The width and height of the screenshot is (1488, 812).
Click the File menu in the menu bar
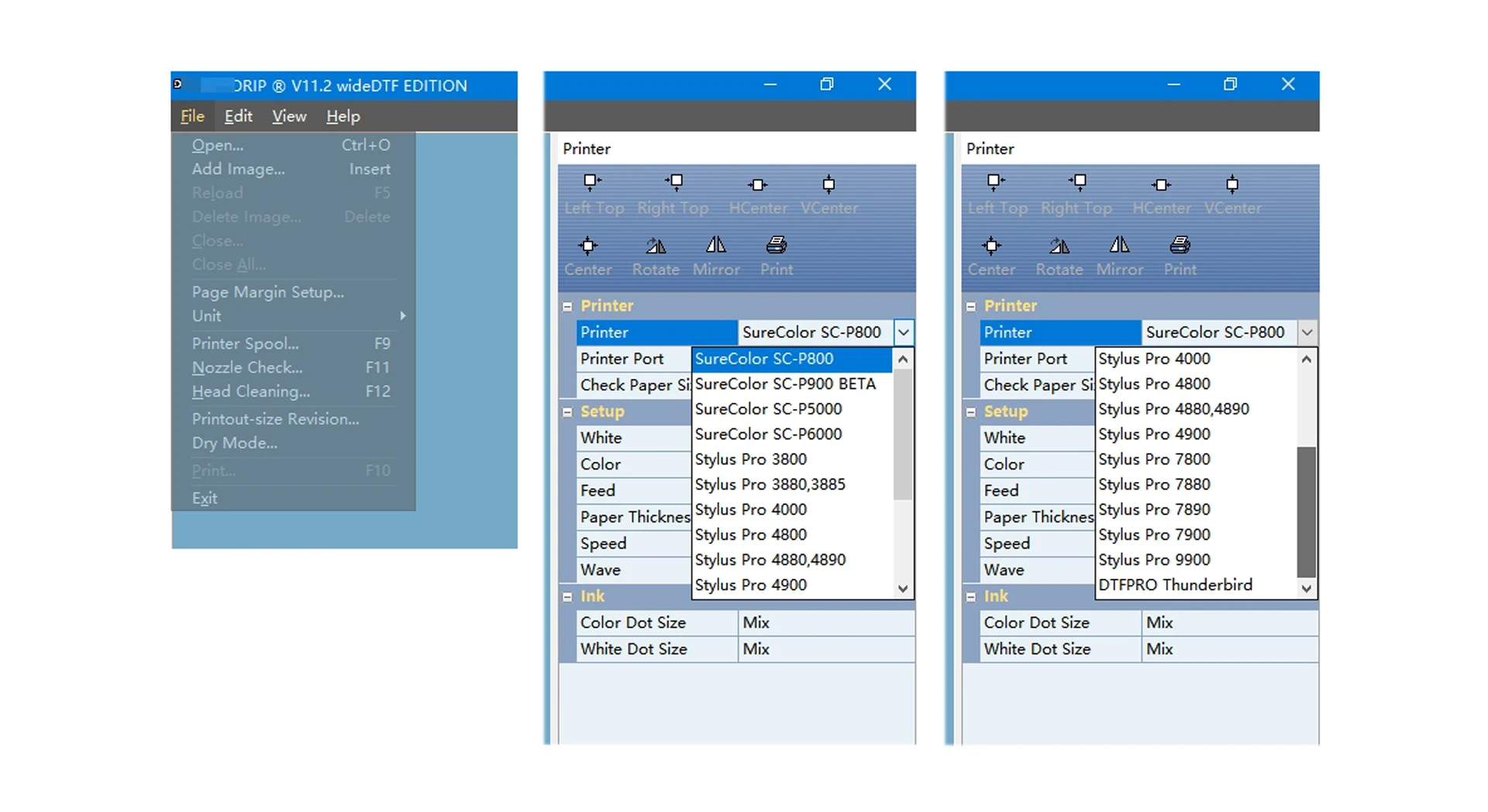click(192, 116)
